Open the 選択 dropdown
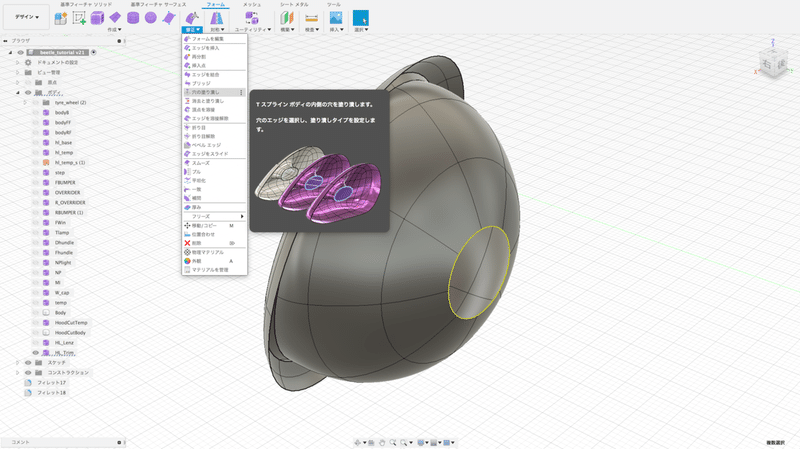The height and width of the screenshot is (449, 800). click(x=361, y=30)
